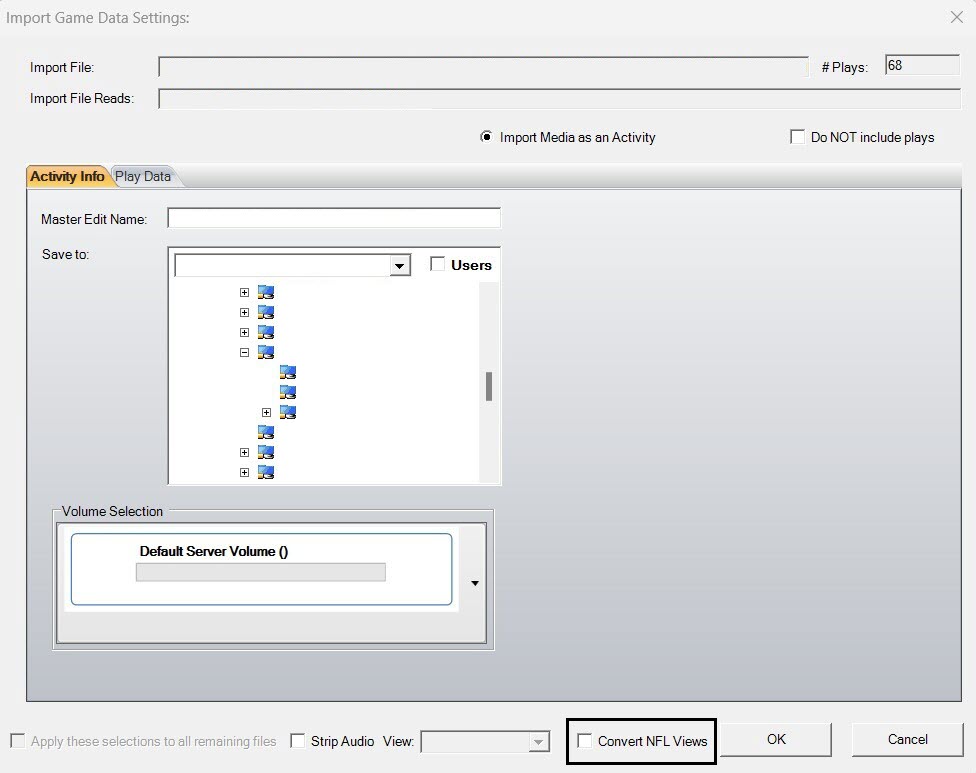The image size is (976, 773).
Task: Confirm import with the OK button
Action: (x=776, y=739)
